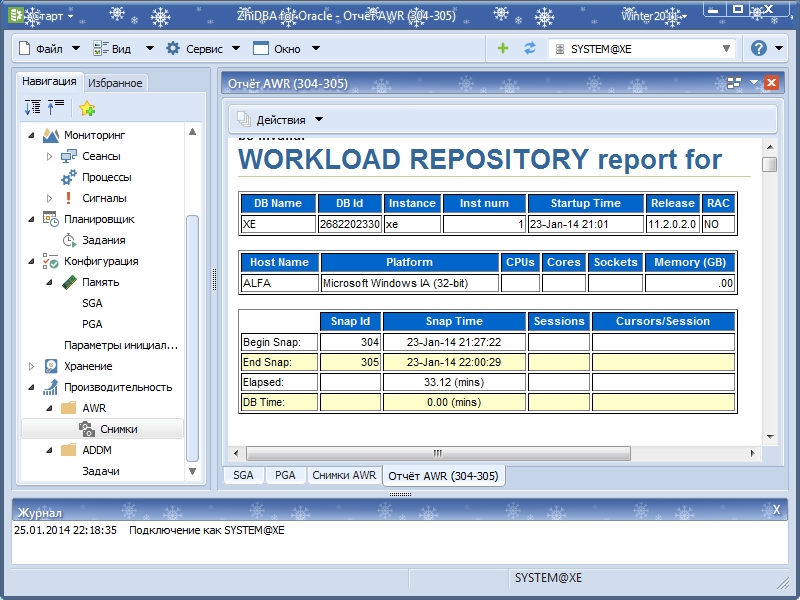Click the Хранение storage icon
The image size is (800, 600).
point(51,366)
